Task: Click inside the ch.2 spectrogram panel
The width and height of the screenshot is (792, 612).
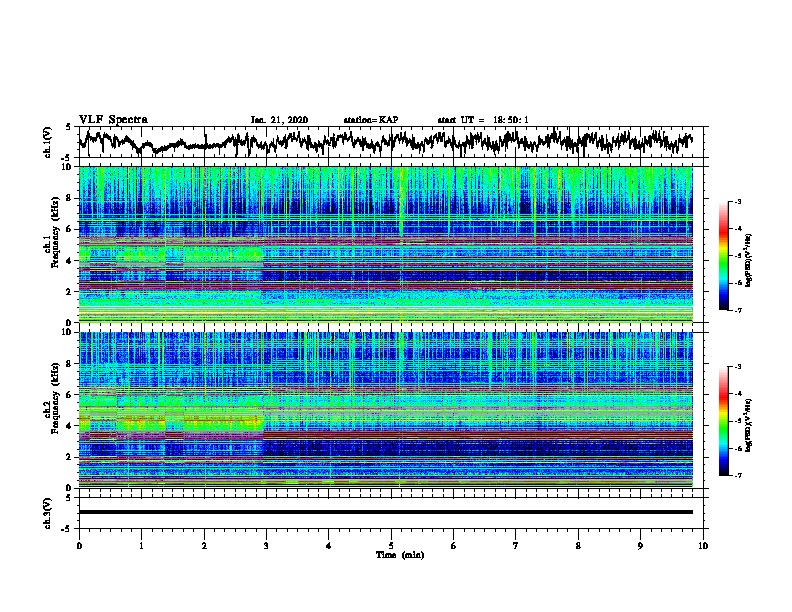Action: [385, 410]
